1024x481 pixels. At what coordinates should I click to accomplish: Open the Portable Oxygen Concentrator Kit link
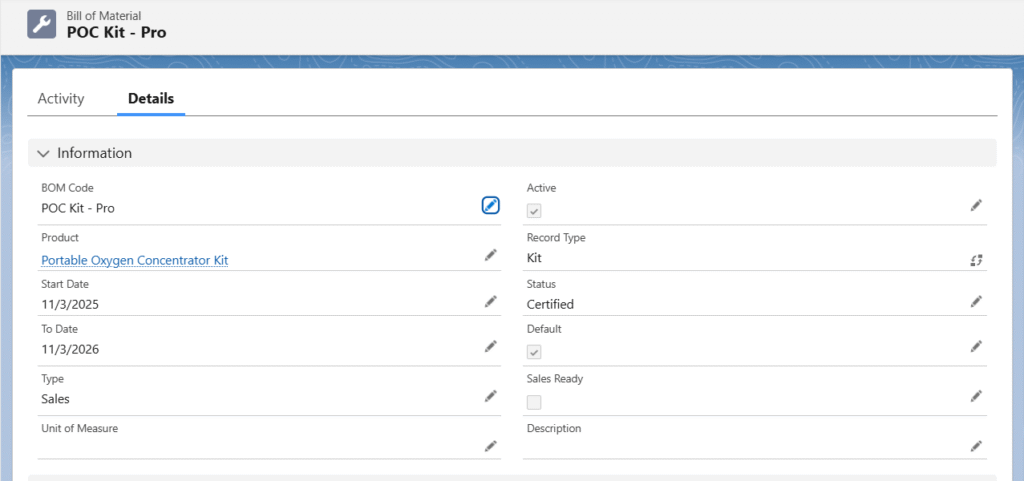(134, 260)
